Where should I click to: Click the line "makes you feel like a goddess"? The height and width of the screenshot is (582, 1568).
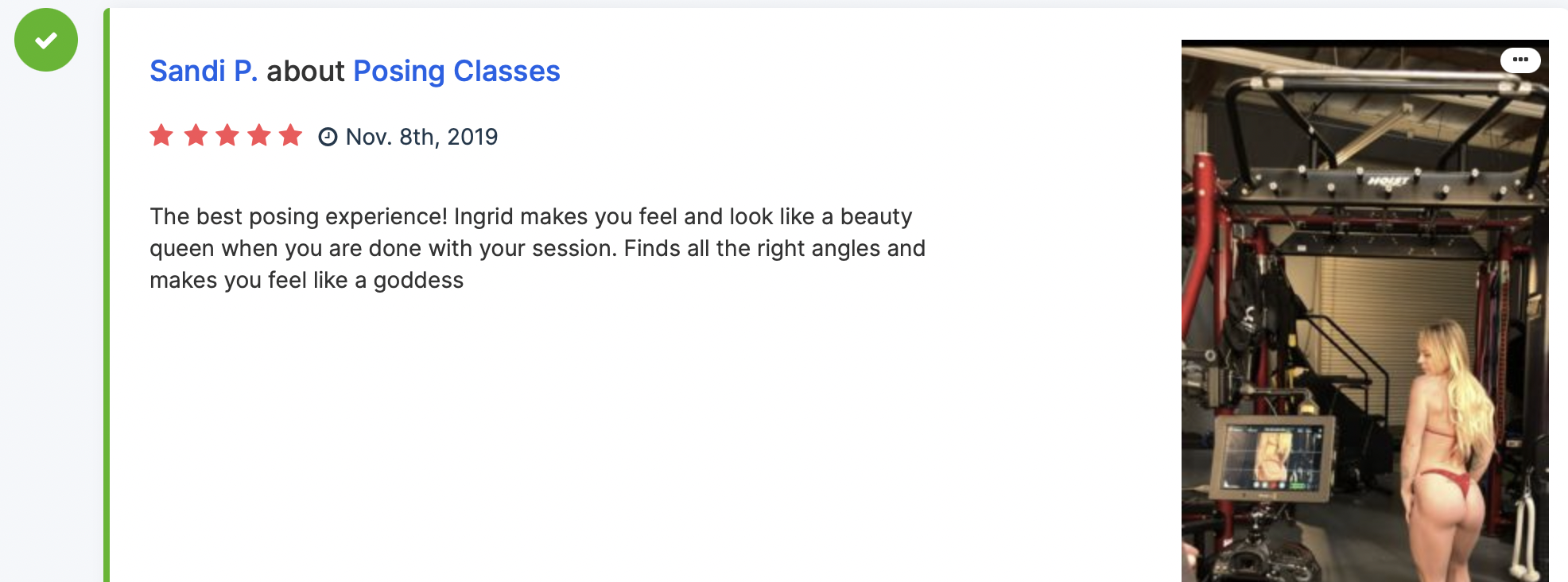306,280
